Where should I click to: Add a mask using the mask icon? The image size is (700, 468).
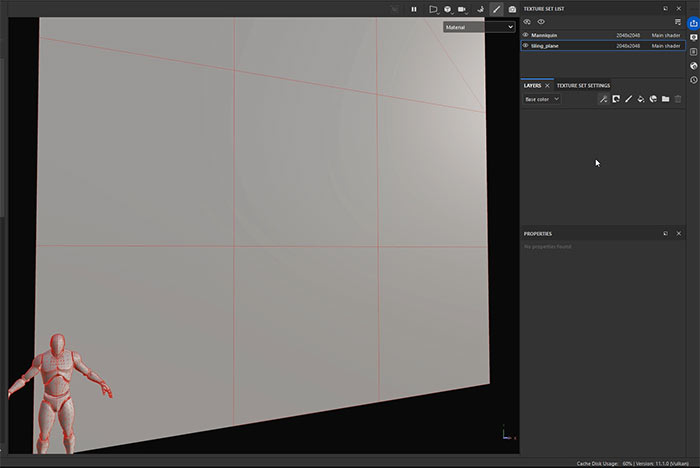(616, 99)
